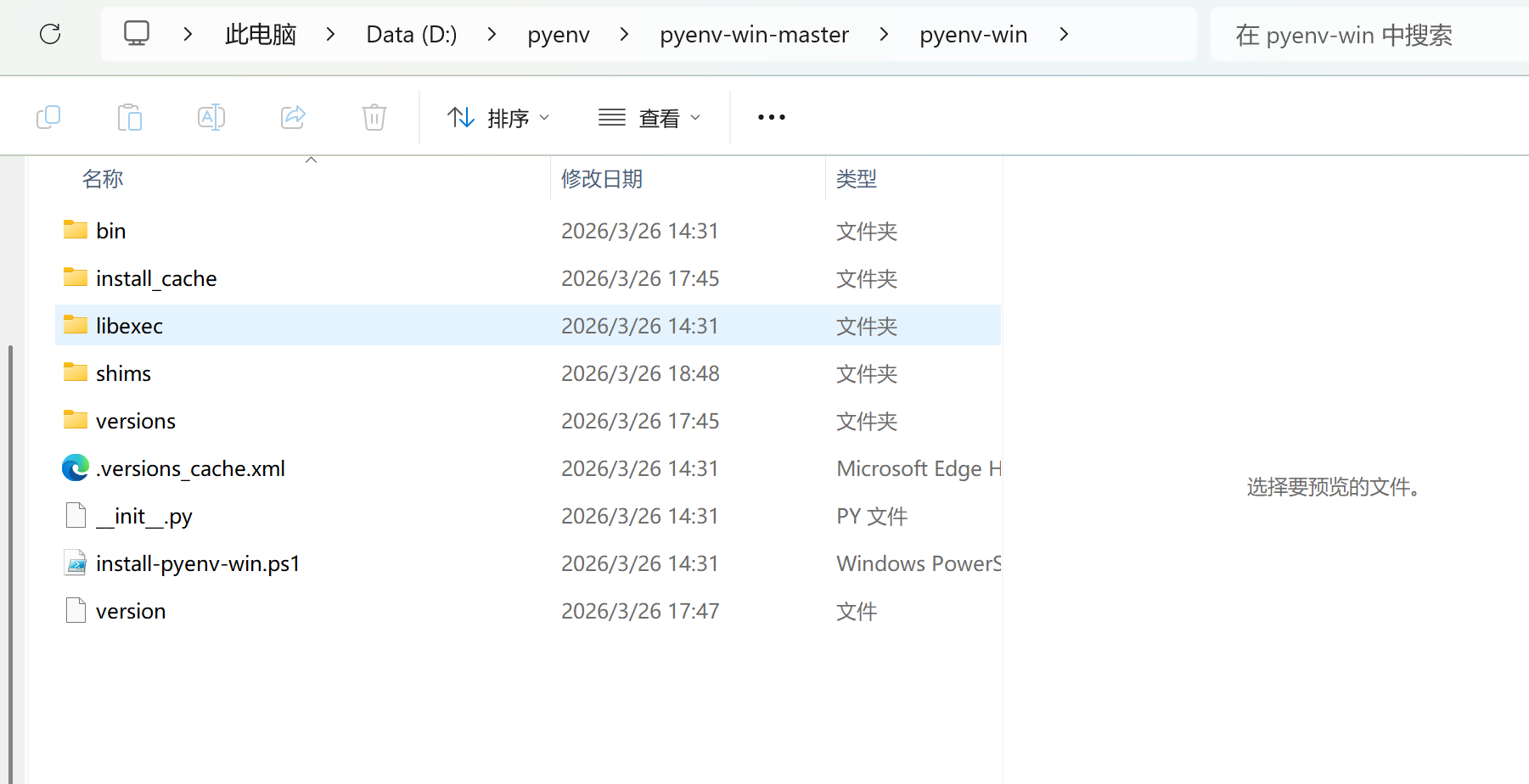Navigate to 此电脑 in address bar
1529x784 pixels.
[261, 34]
